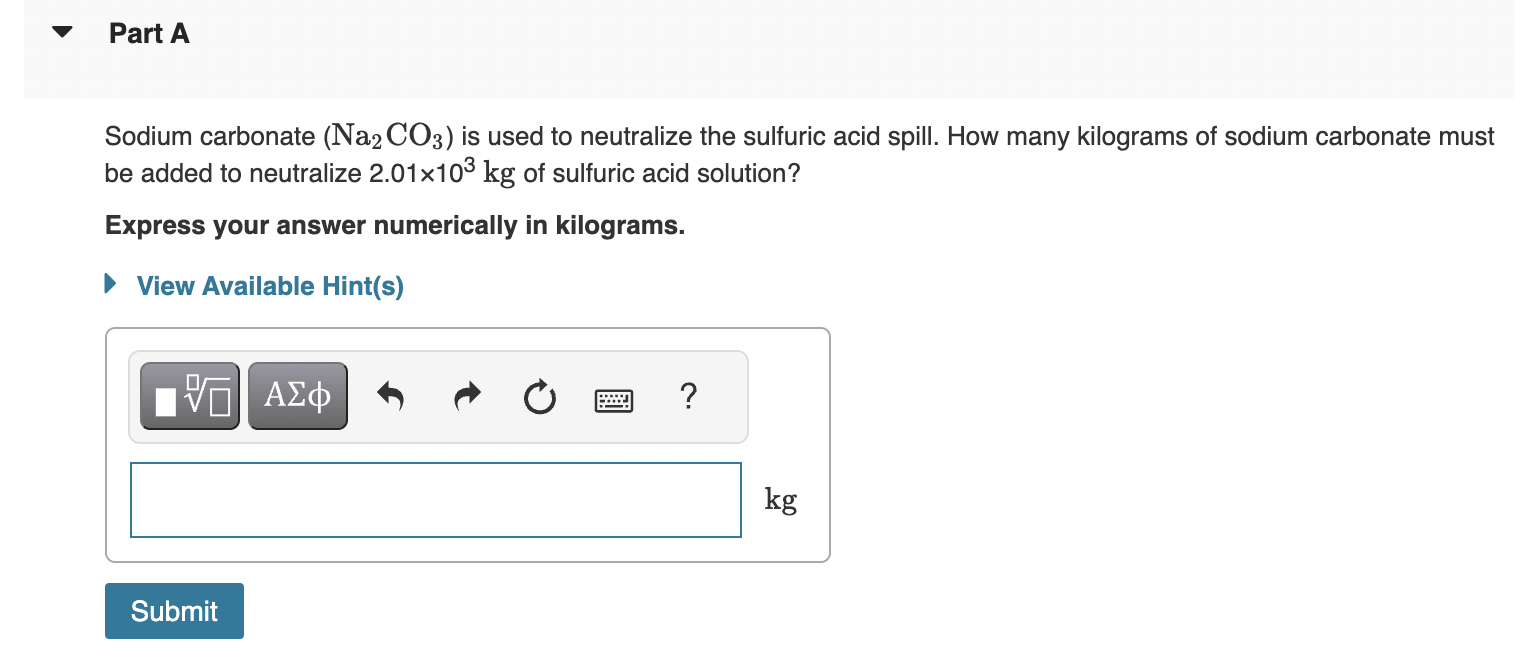Open the View Available Hint(s) link

click(268, 285)
